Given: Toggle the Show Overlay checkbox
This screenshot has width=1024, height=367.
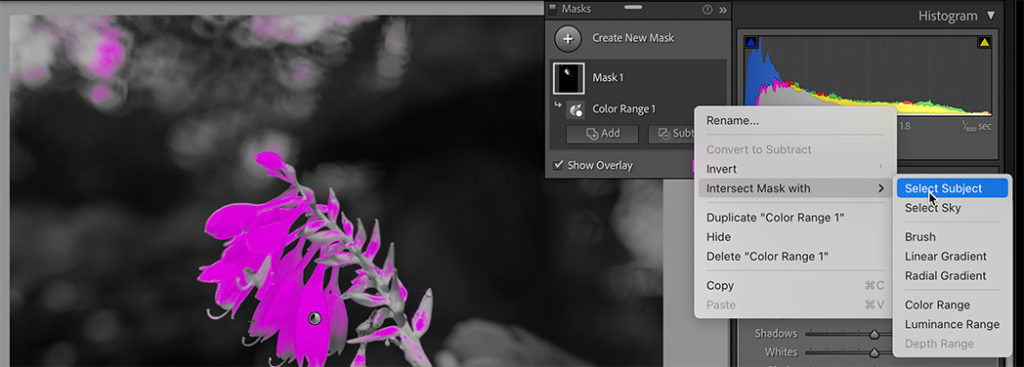Looking at the screenshot, I should [558, 165].
